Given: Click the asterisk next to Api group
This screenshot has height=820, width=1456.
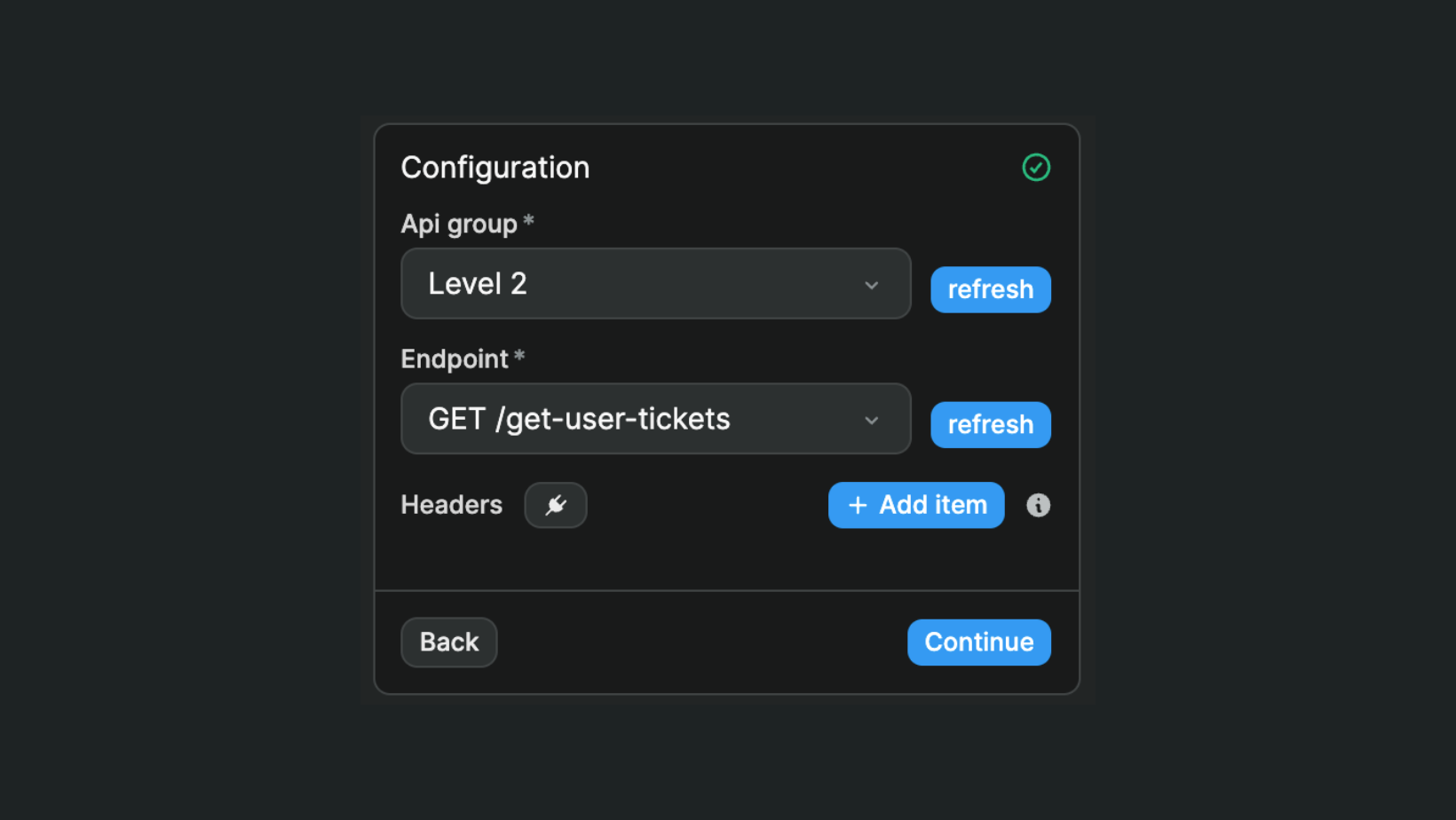Looking at the screenshot, I should [528, 221].
